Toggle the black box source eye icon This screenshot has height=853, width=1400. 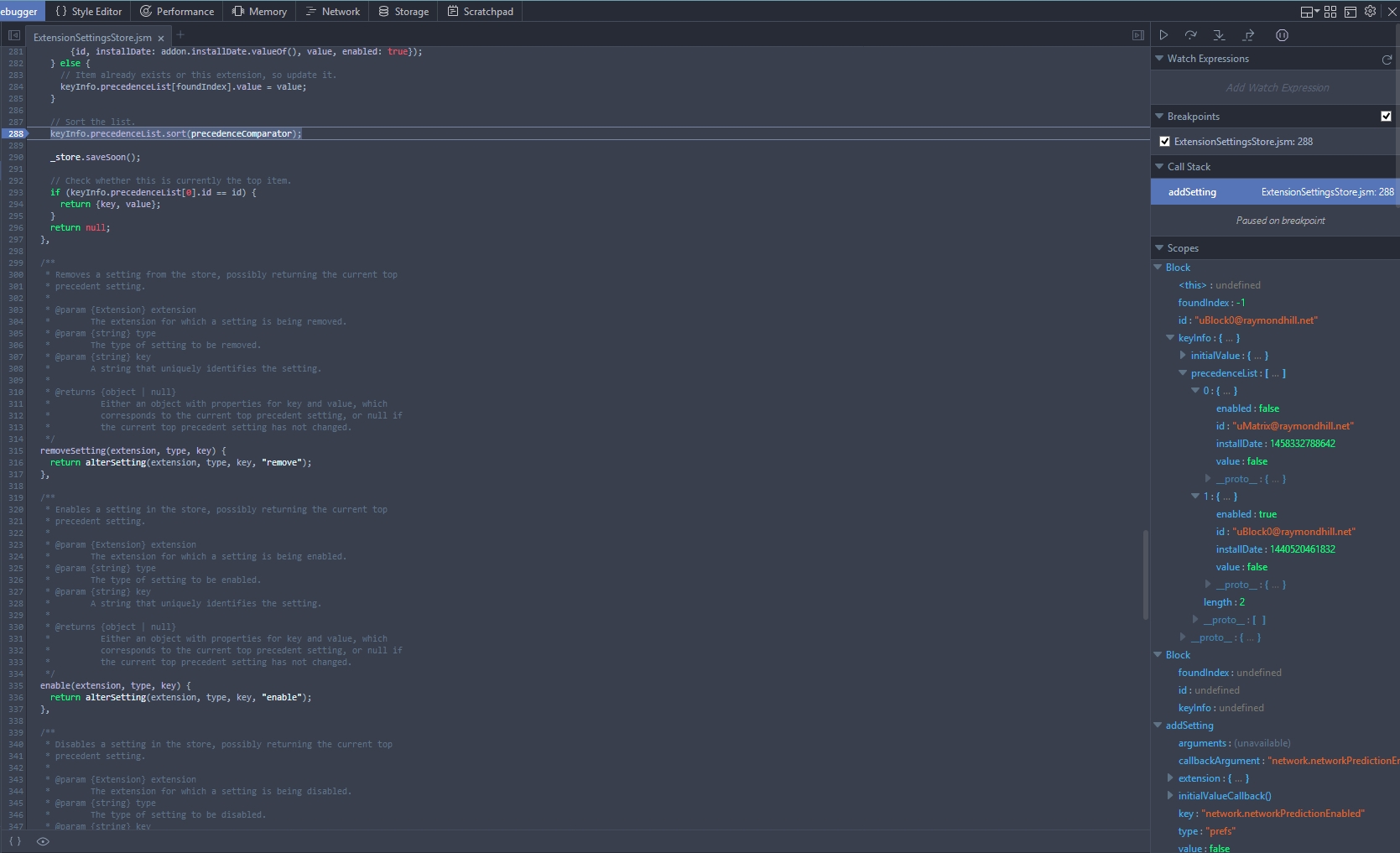(43, 841)
